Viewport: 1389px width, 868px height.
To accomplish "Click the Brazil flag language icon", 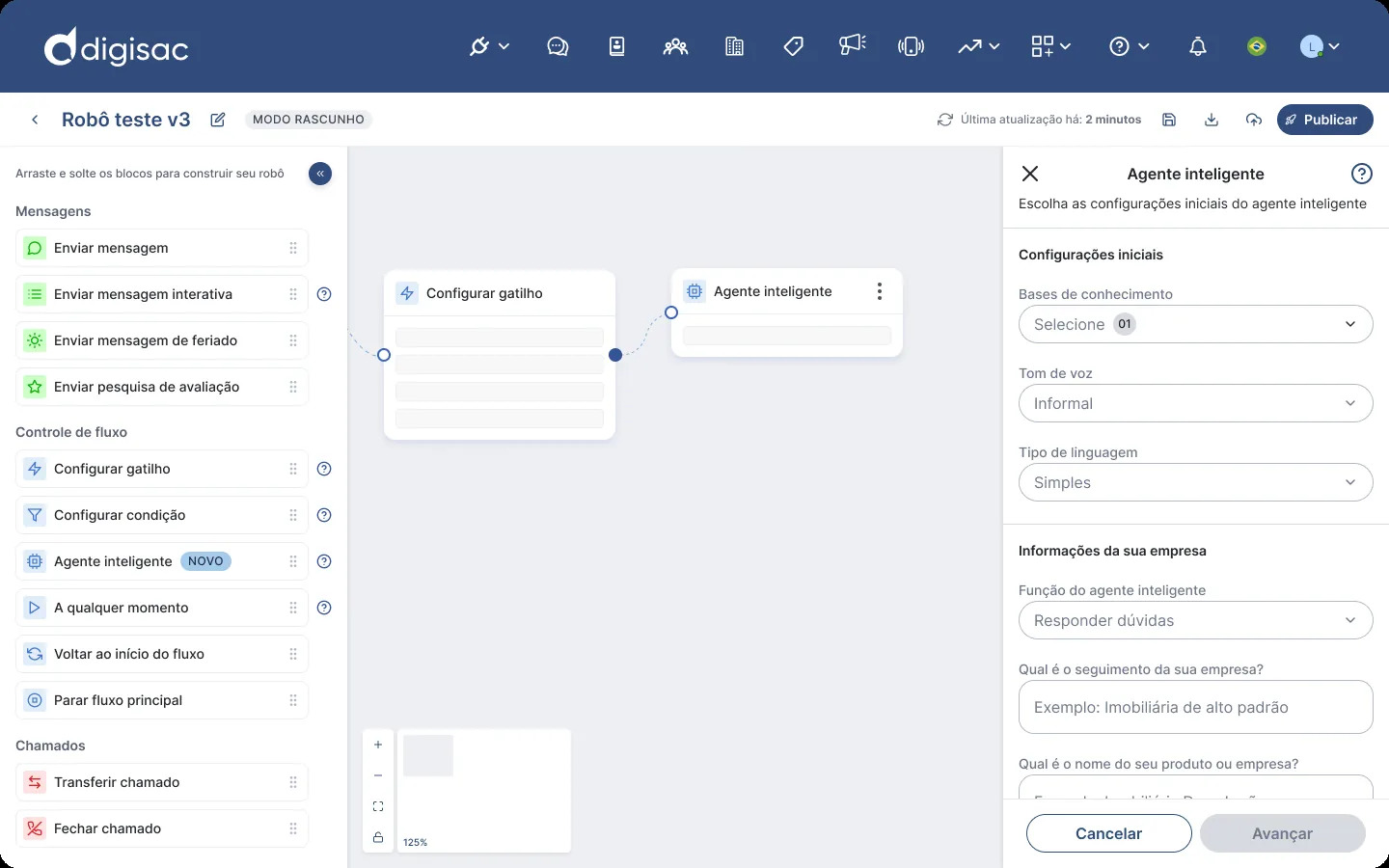I will [1256, 46].
